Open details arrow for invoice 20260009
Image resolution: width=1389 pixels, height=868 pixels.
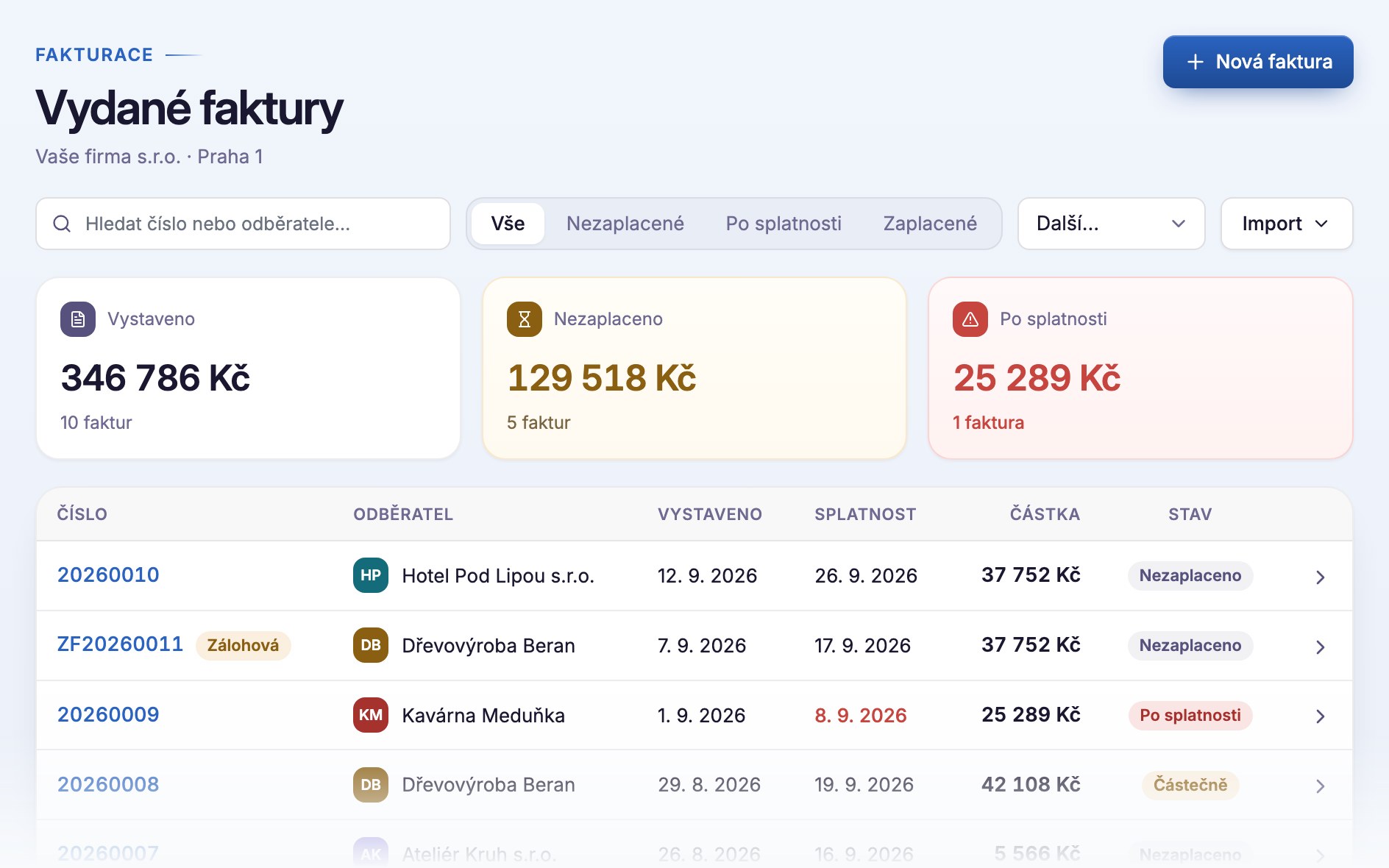(1321, 716)
